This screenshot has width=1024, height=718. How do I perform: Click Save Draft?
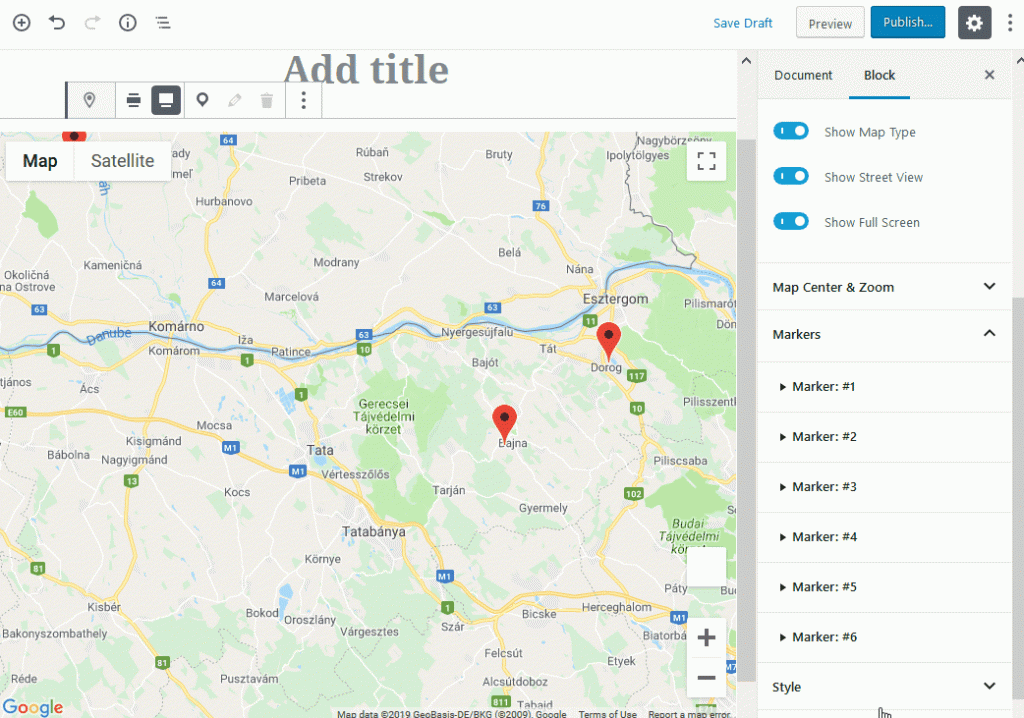[x=743, y=23]
